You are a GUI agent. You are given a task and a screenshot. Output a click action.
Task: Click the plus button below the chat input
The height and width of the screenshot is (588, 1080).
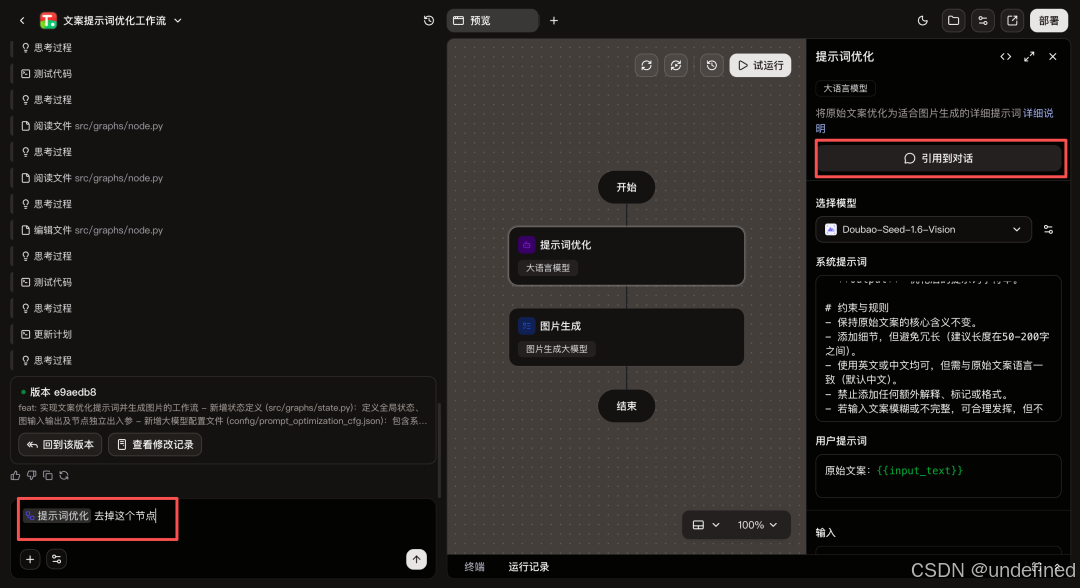click(30, 559)
